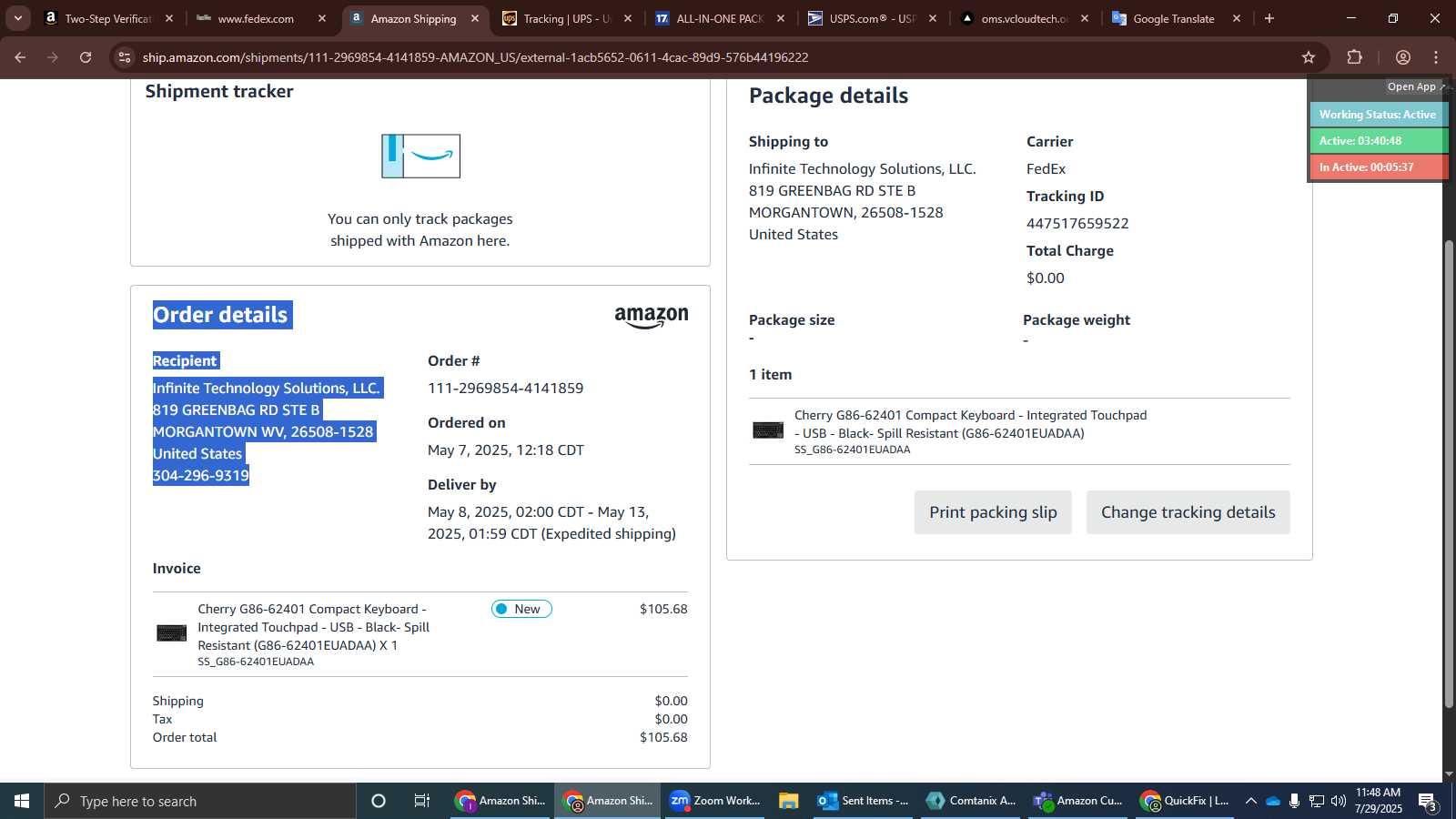Open Teams Amazon Cu... window from taskbar

[1078, 801]
